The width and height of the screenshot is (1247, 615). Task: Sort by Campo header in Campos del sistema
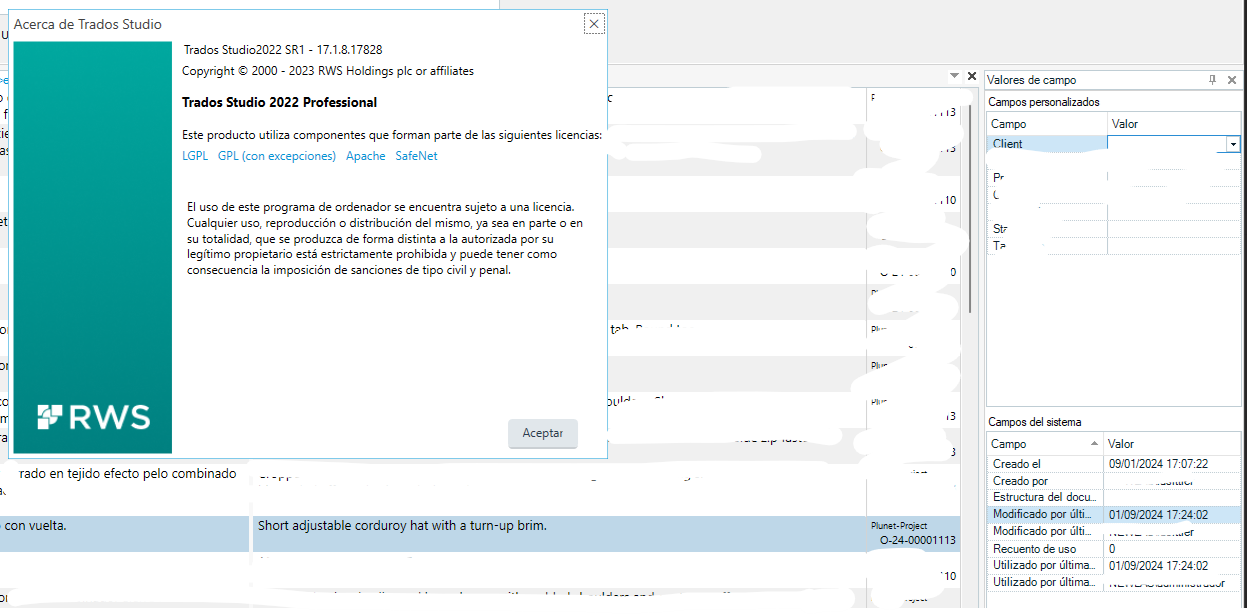(x=1045, y=444)
